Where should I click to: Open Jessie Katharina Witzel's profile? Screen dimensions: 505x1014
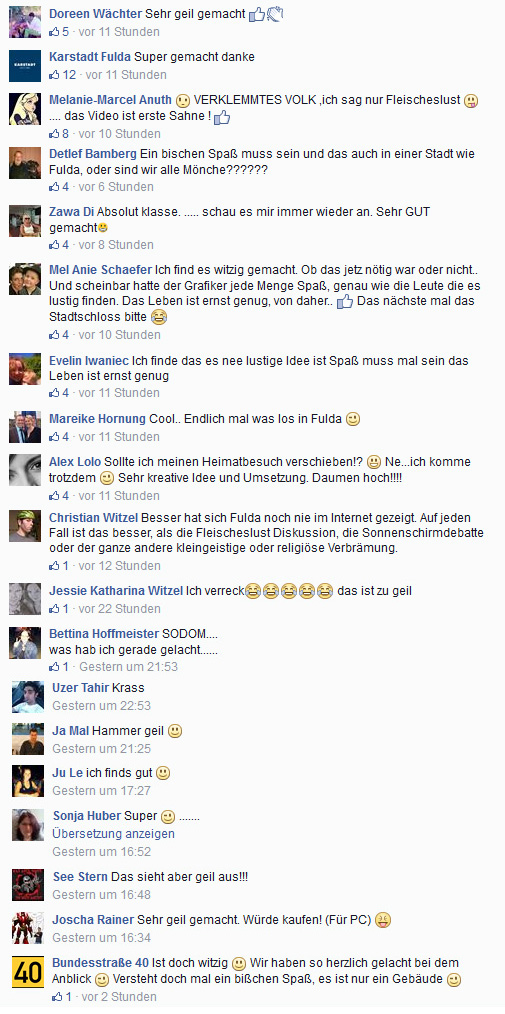click(116, 590)
